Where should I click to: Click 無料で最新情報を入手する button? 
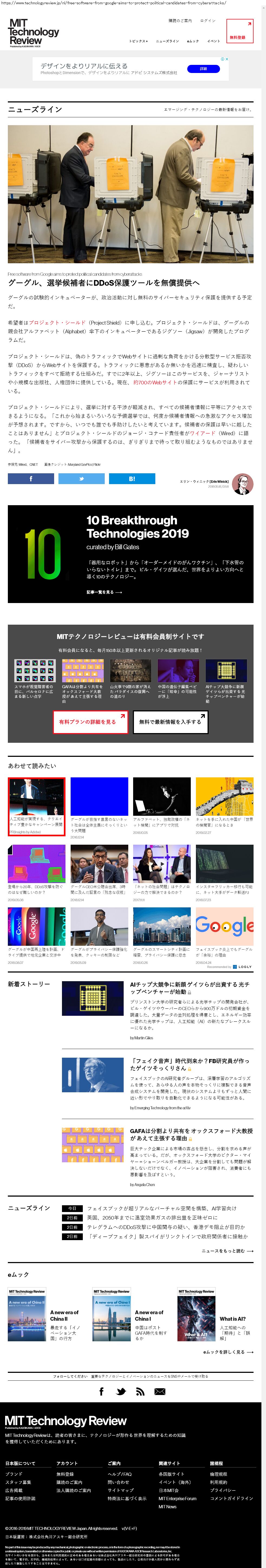tap(170, 722)
